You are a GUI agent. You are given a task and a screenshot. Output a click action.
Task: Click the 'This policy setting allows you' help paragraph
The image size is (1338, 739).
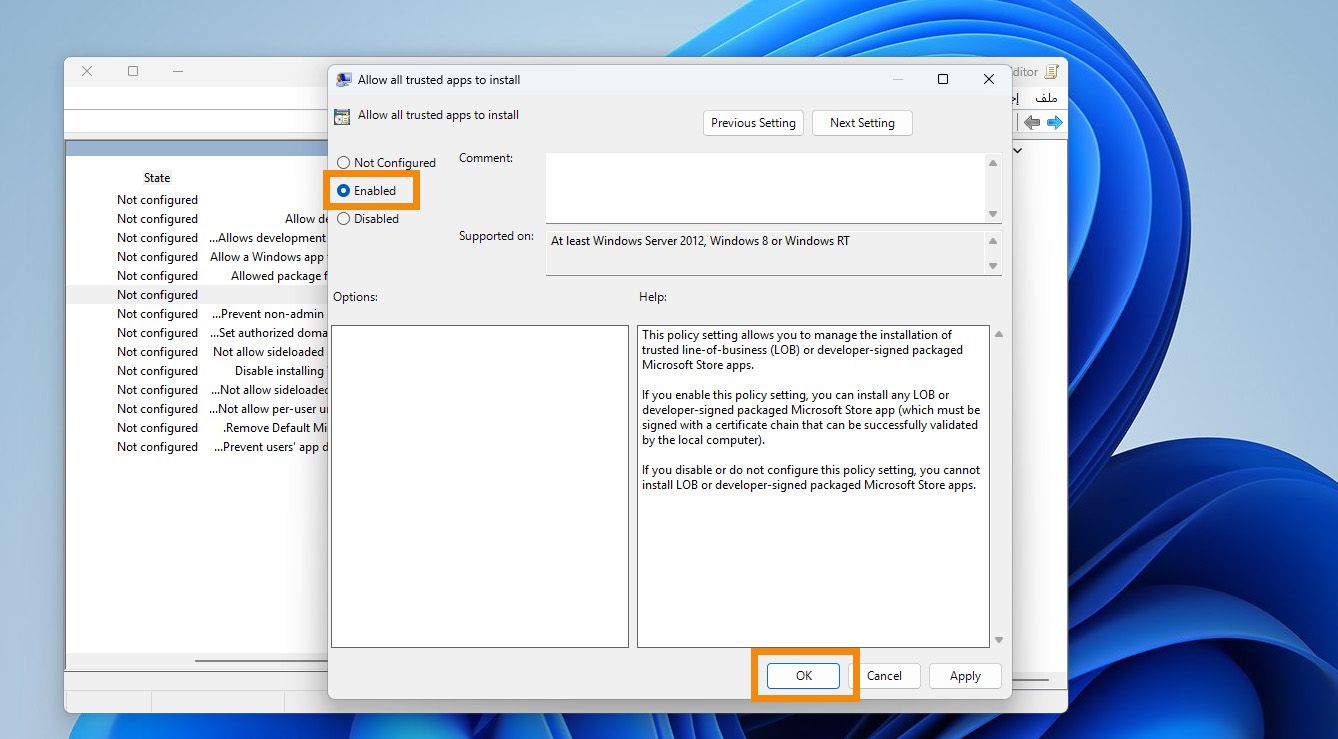(x=803, y=350)
